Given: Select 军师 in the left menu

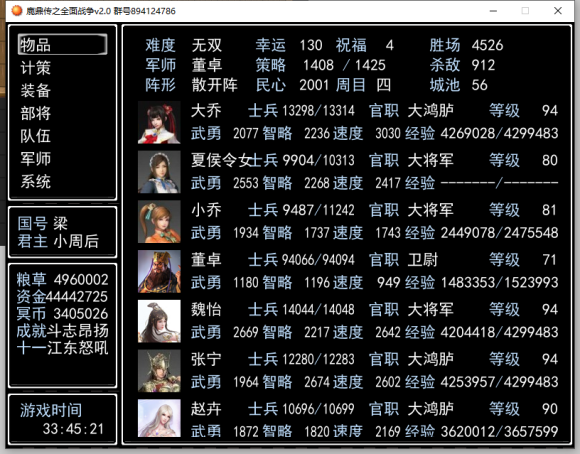Looking at the screenshot, I should point(36,159).
